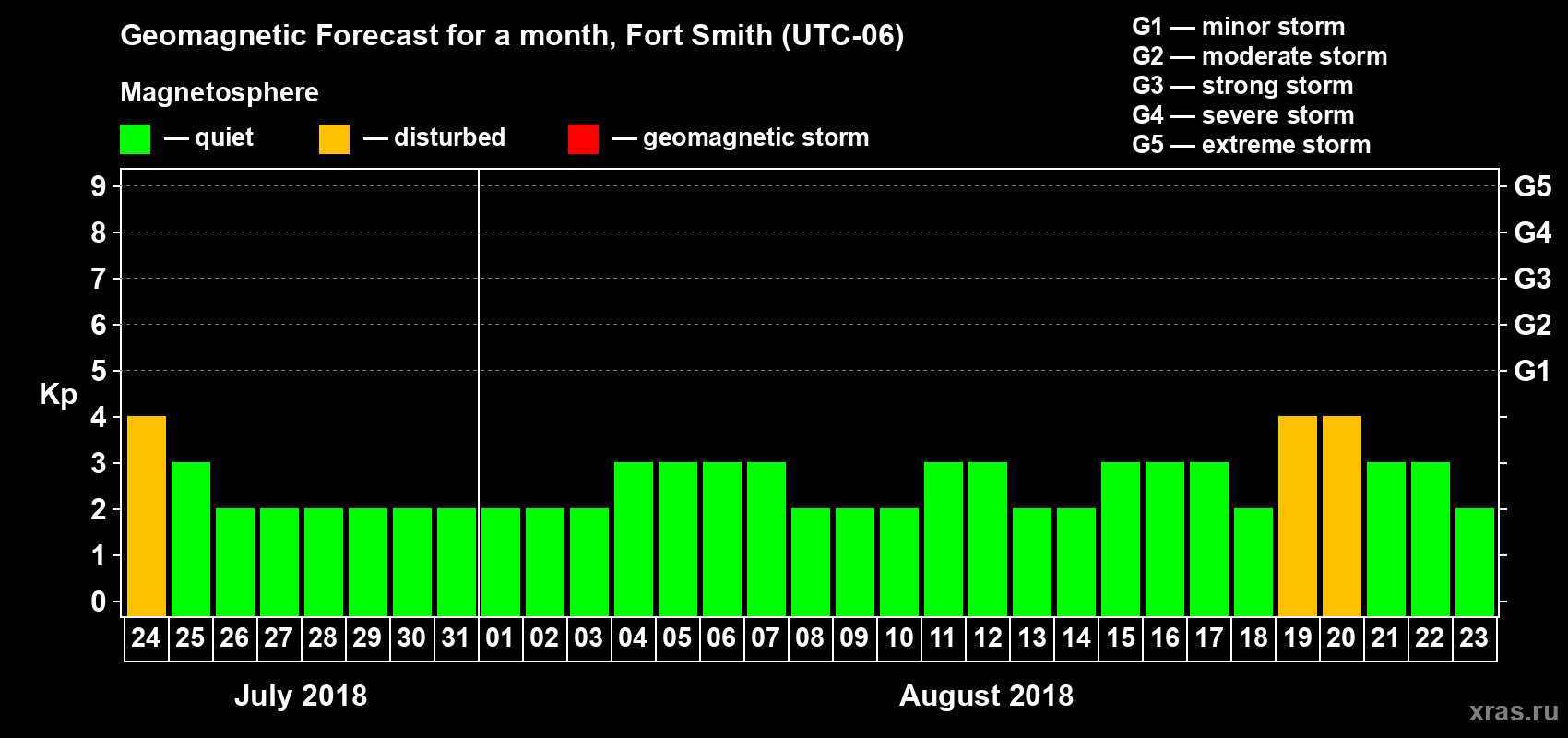Click the G2 right axis label
The height and width of the screenshot is (738, 1568).
tap(1533, 325)
